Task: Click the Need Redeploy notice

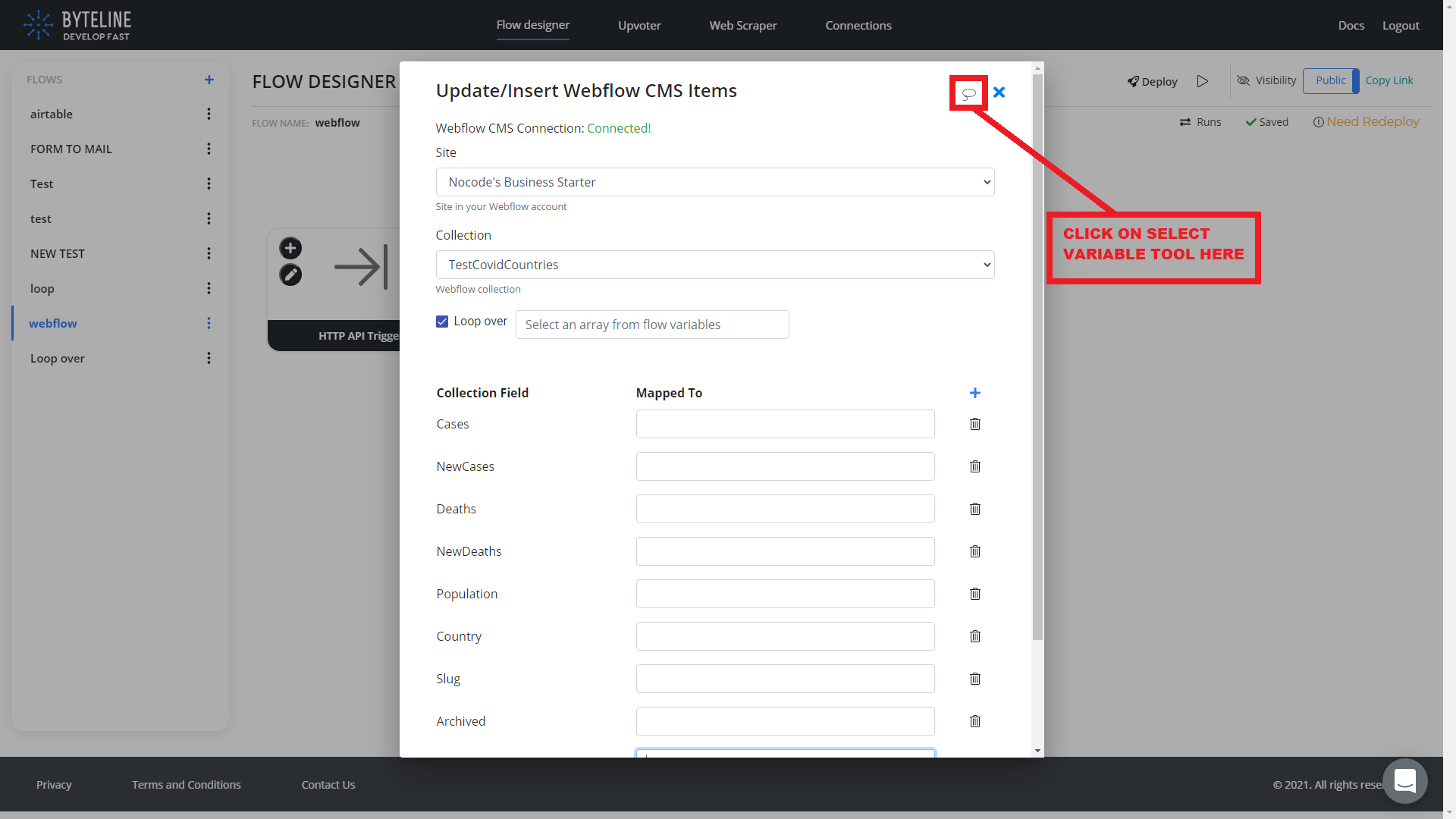Action: point(1366,121)
